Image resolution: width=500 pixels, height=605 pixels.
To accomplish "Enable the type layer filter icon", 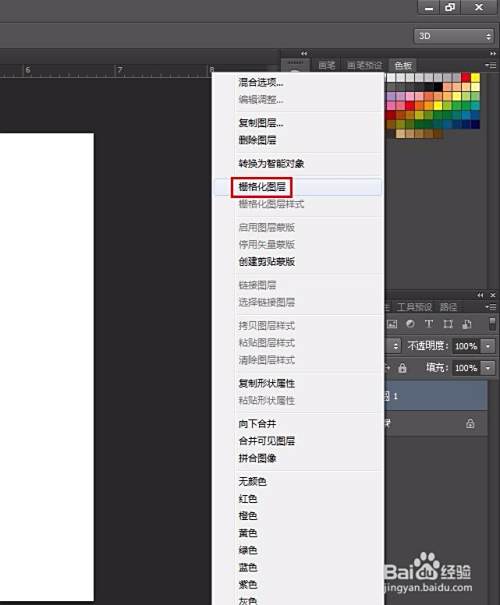I will tap(429, 324).
